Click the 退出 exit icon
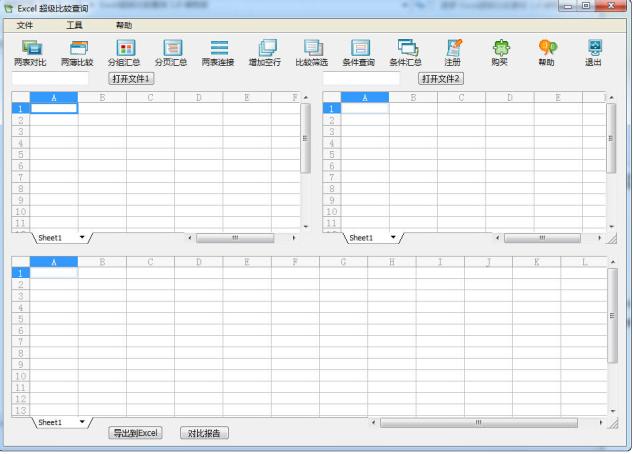 click(x=593, y=53)
